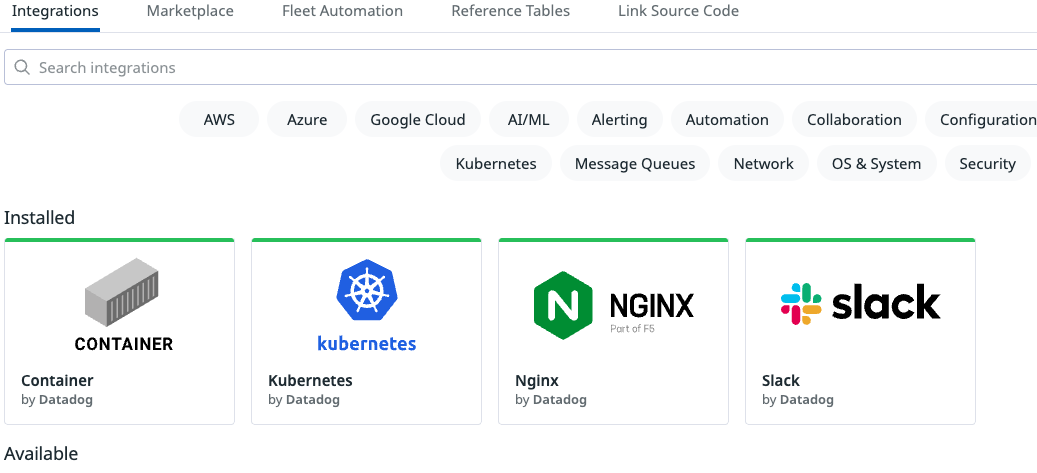The width and height of the screenshot is (1037, 473).
Task: Click 'by Datadog' under Container
Action: [57, 400]
